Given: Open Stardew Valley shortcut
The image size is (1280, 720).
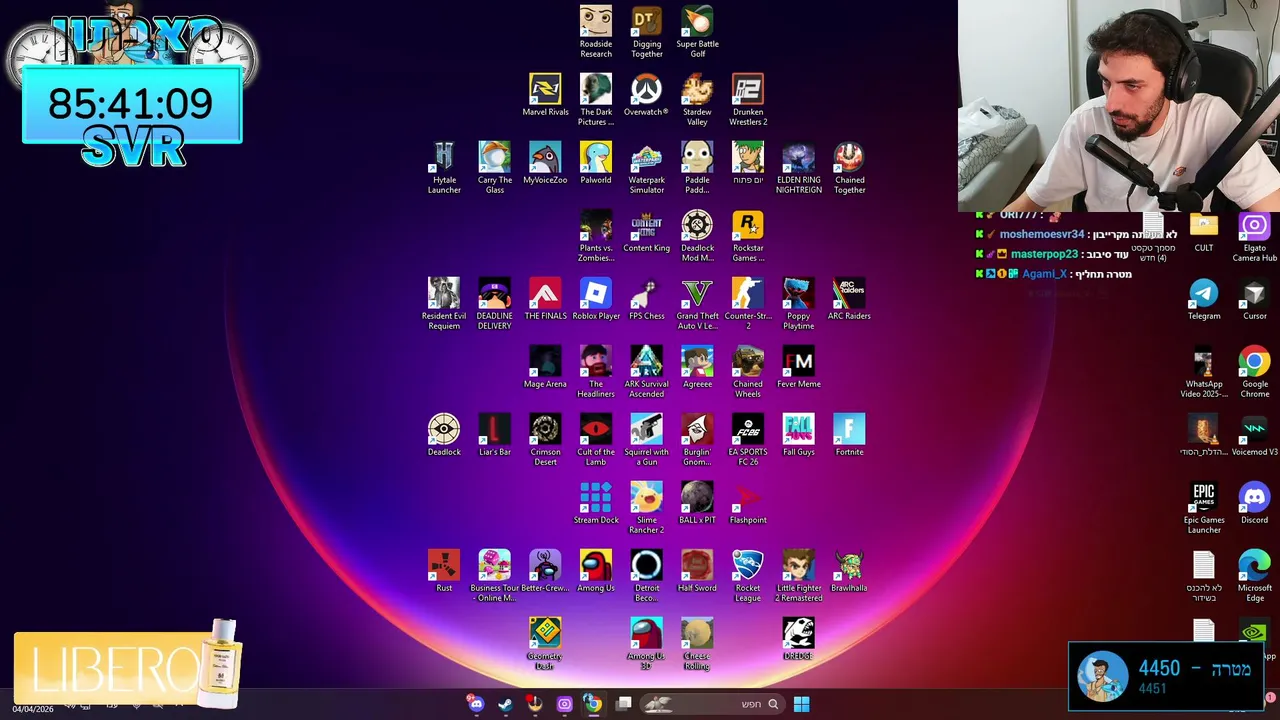Looking at the screenshot, I should point(698,100).
